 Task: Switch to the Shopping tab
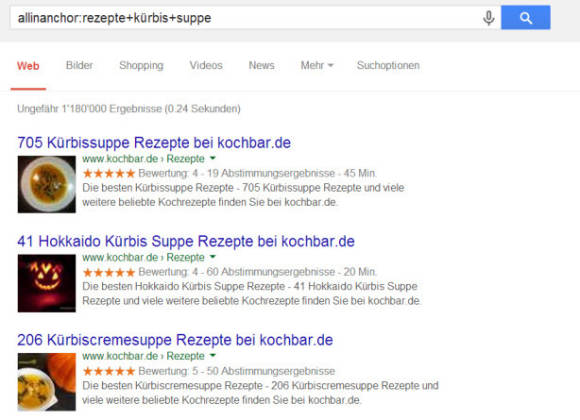[x=141, y=65]
